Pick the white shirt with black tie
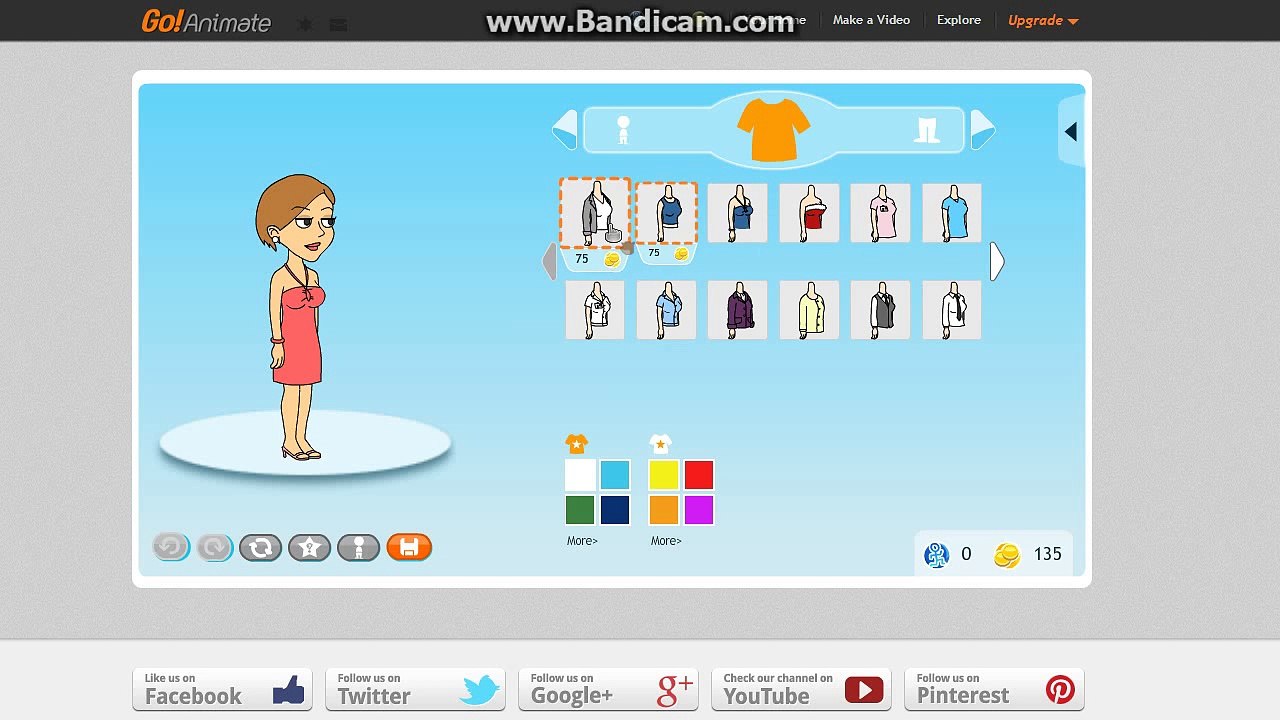 point(952,310)
